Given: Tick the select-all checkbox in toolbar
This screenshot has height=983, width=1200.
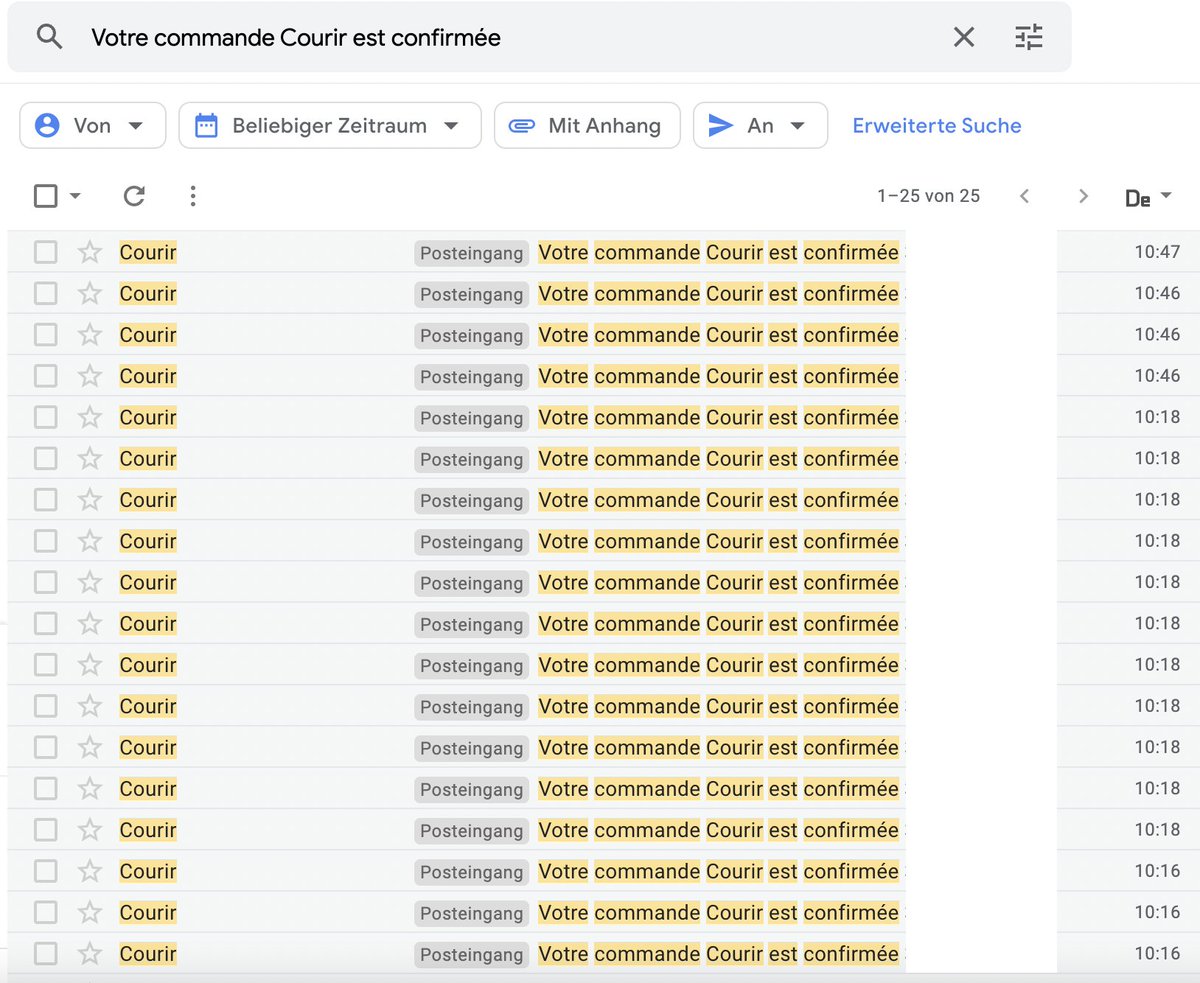Looking at the screenshot, I should (46, 196).
